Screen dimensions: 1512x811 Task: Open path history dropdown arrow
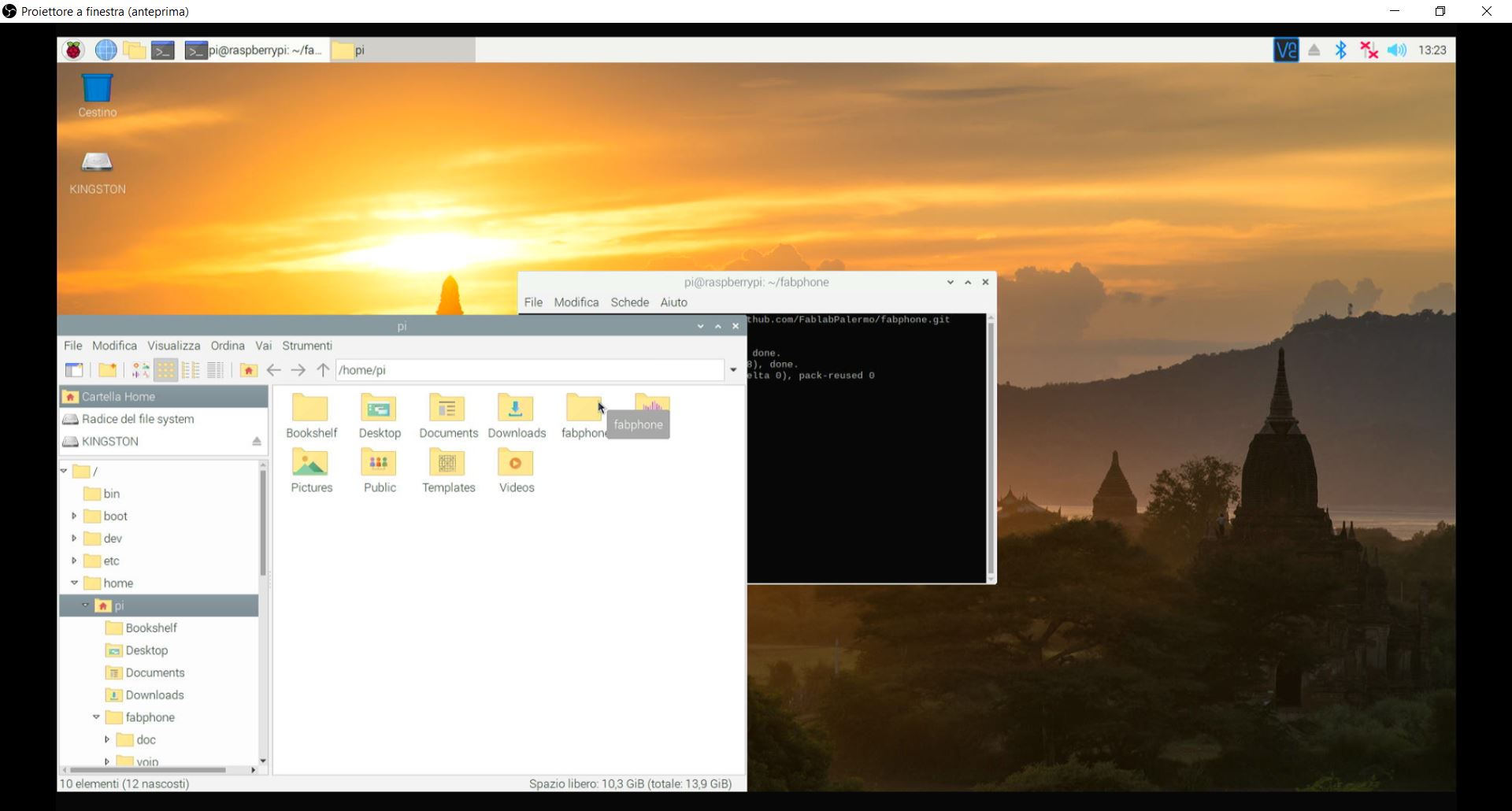coord(733,370)
